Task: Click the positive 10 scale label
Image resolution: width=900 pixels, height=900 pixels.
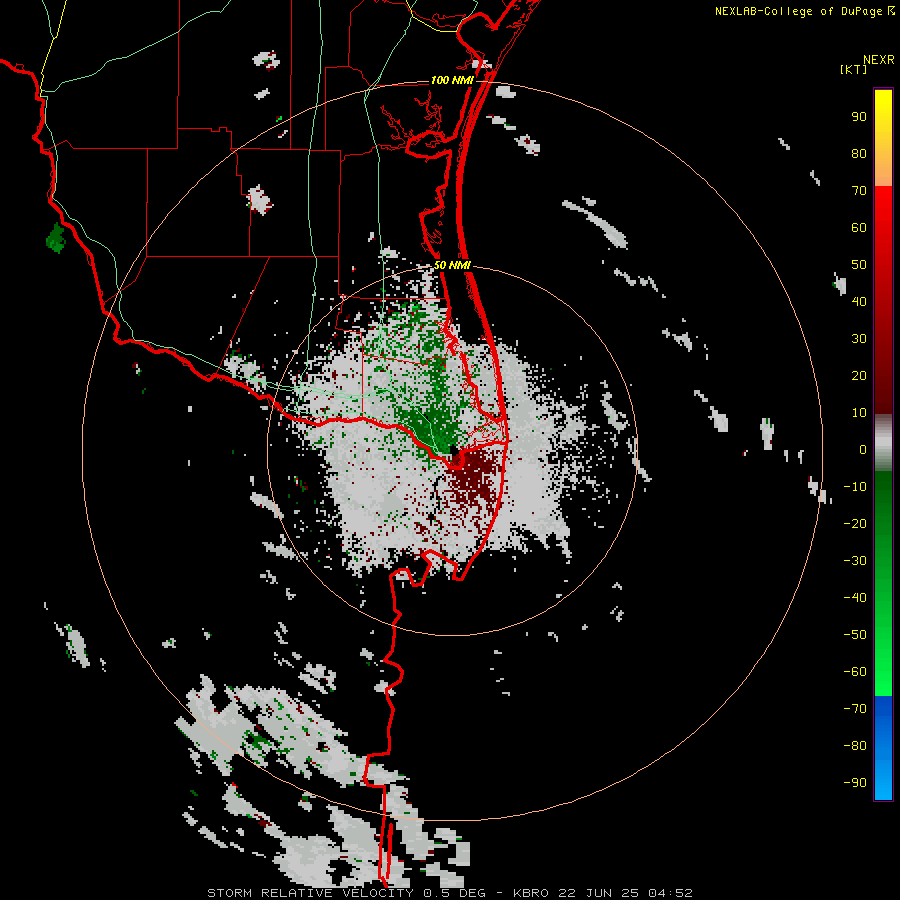Action: [859, 413]
